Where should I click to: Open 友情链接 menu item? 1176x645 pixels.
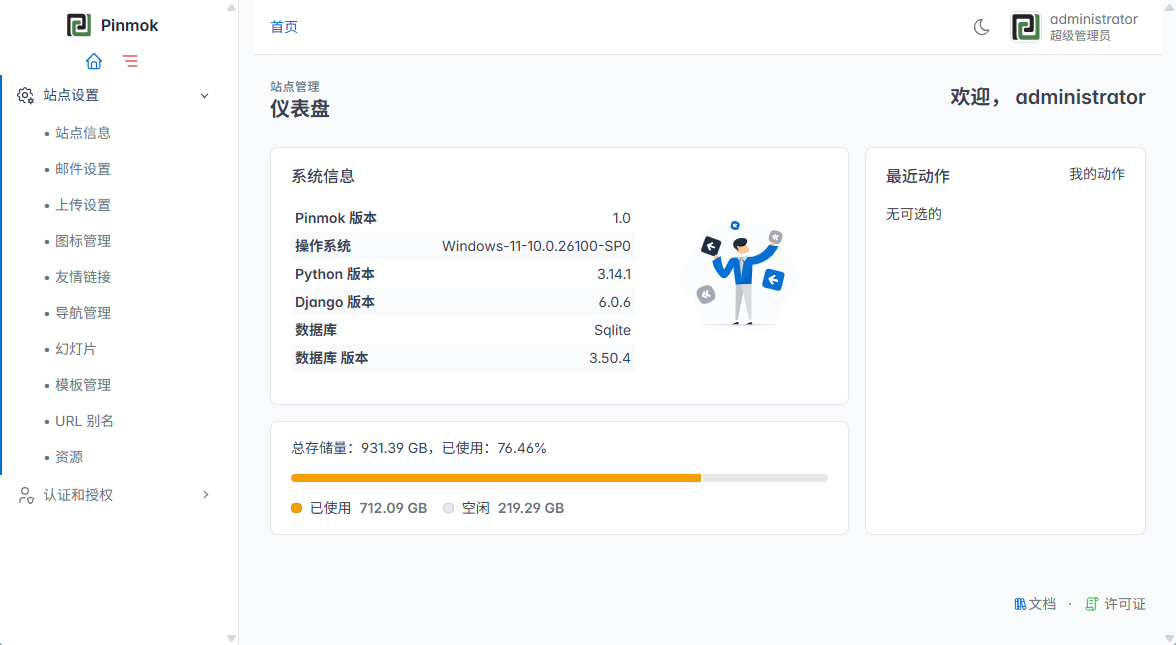click(x=82, y=278)
